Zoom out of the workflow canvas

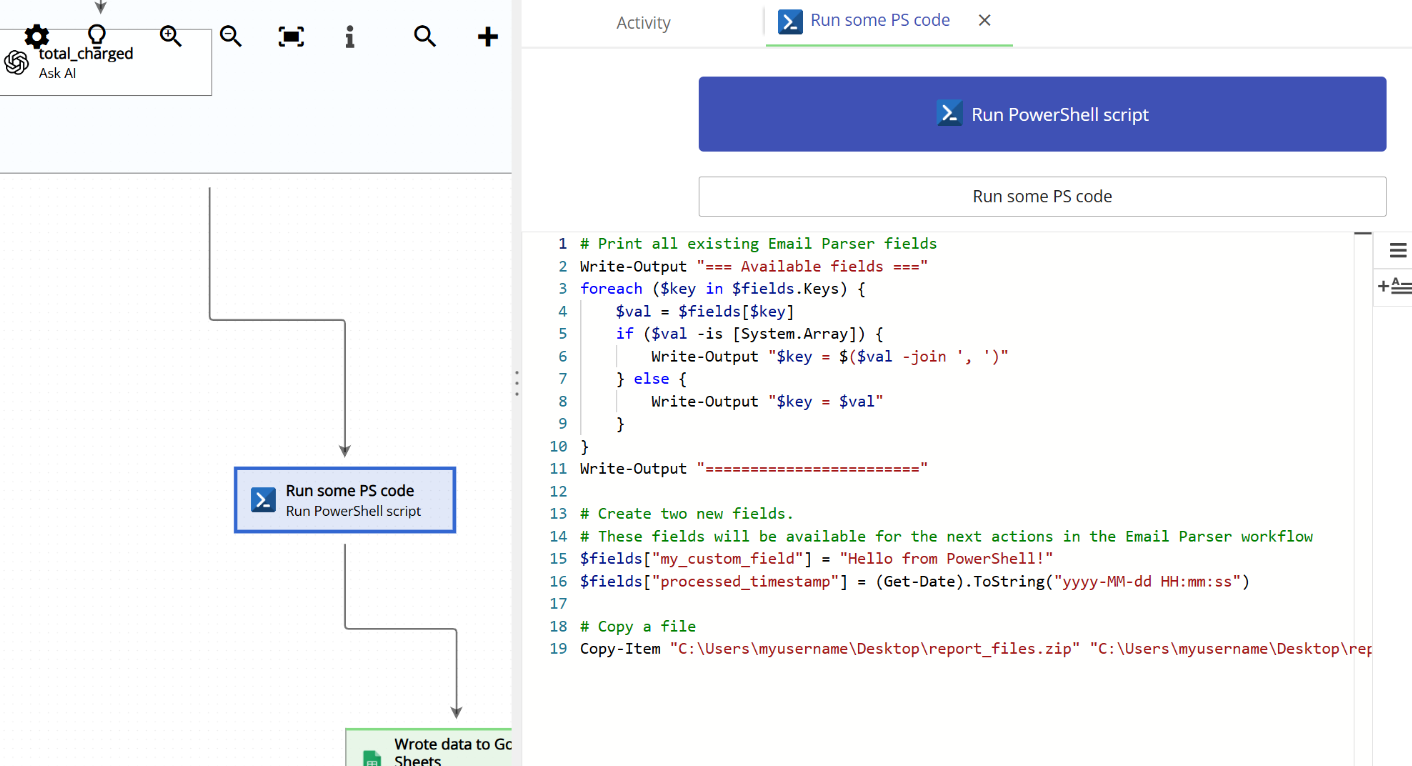tap(230, 36)
